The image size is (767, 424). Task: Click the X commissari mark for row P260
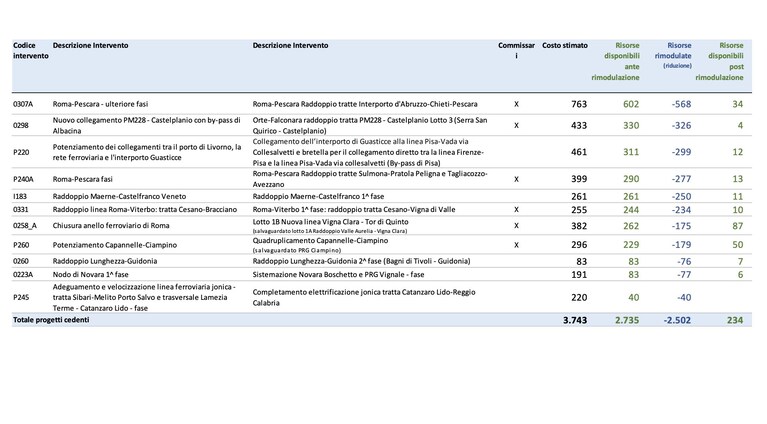pyautogui.click(x=516, y=245)
